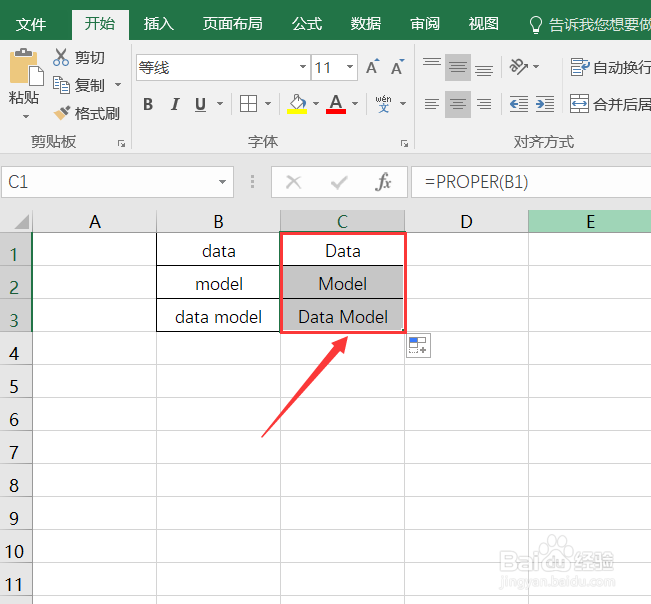The width and height of the screenshot is (651, 604).
Task: Open fill color palette arrow
Action: point(316,104)
